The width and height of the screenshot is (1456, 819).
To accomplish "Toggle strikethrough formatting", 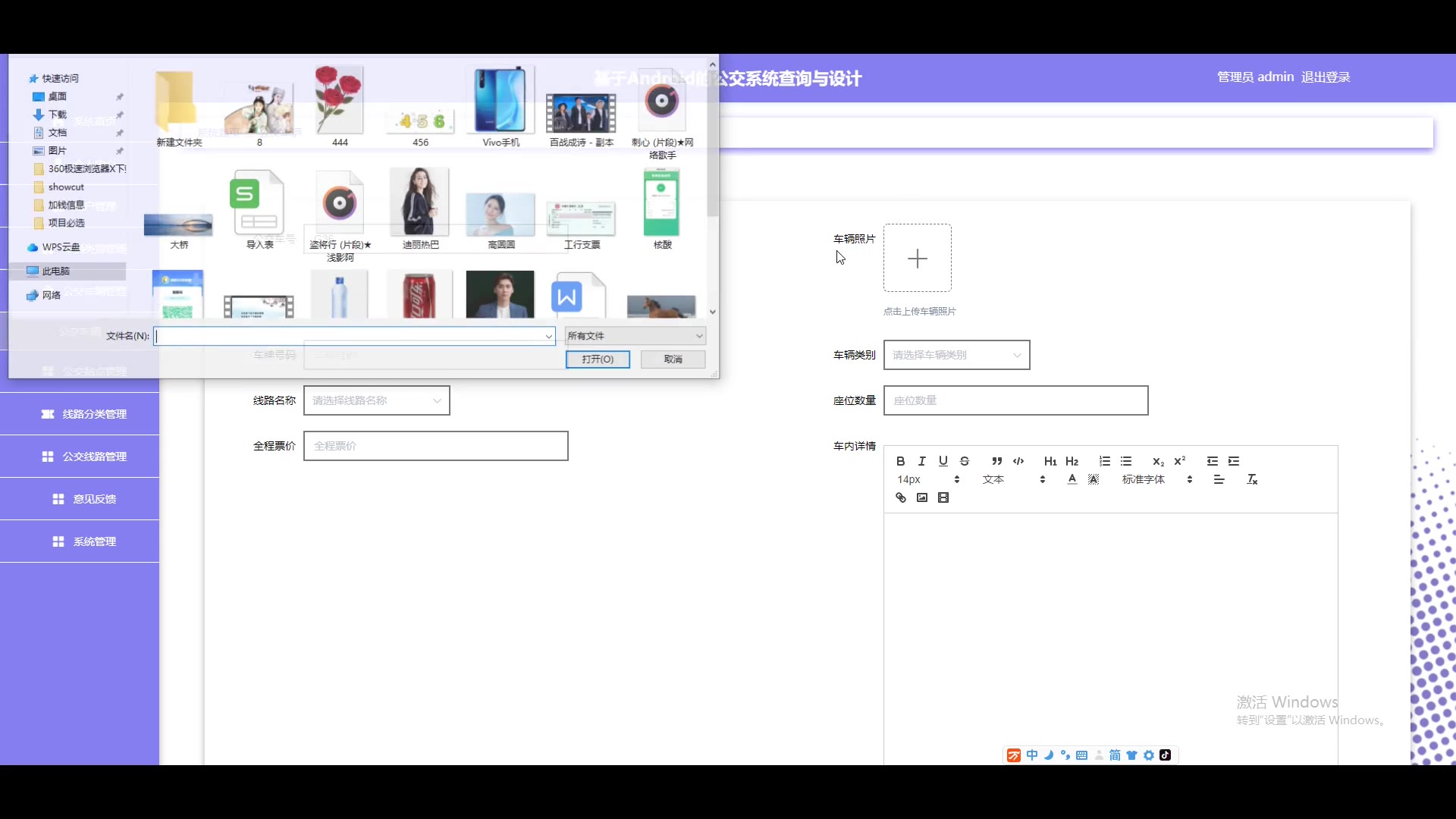I will [x=964, y=461].
